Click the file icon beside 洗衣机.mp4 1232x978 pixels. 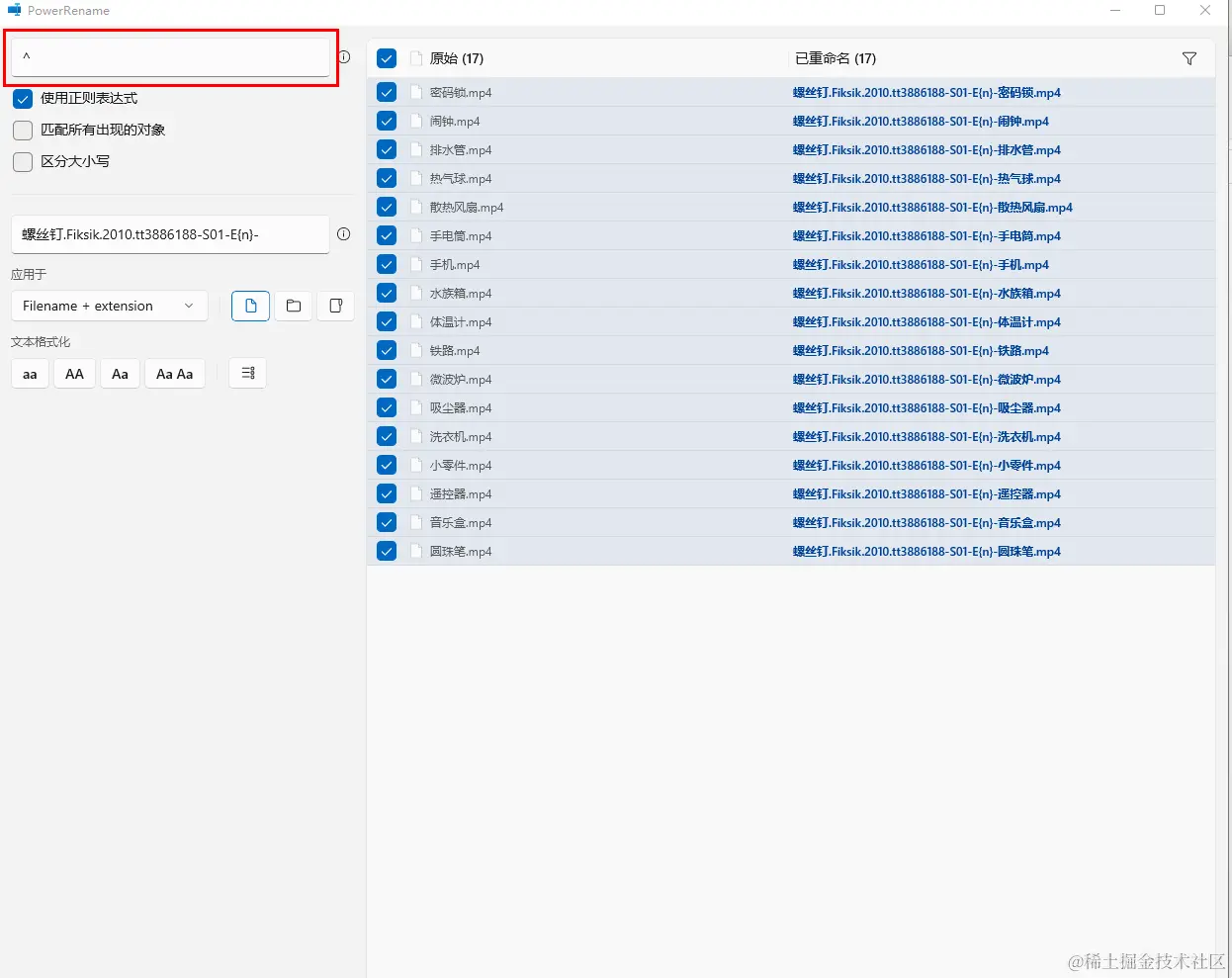[x=416, y=437]
